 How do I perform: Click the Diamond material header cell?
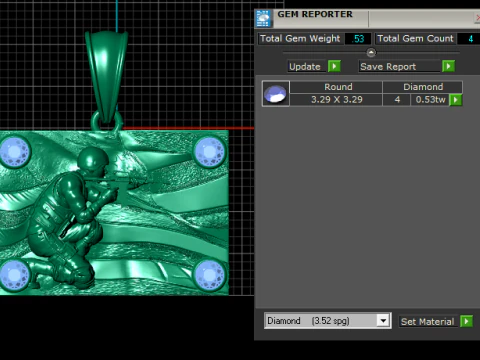(423, 87)
